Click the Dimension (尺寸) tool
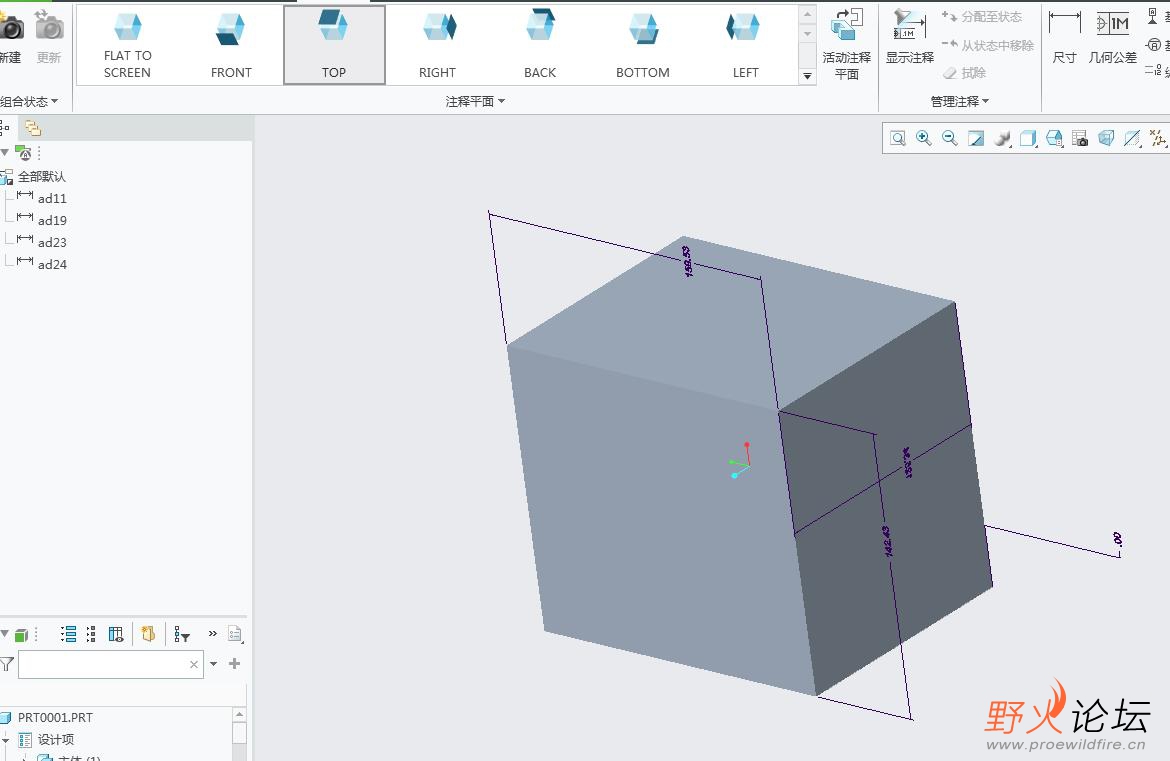Viewport: 1170px width, 761px height. 1064,38
